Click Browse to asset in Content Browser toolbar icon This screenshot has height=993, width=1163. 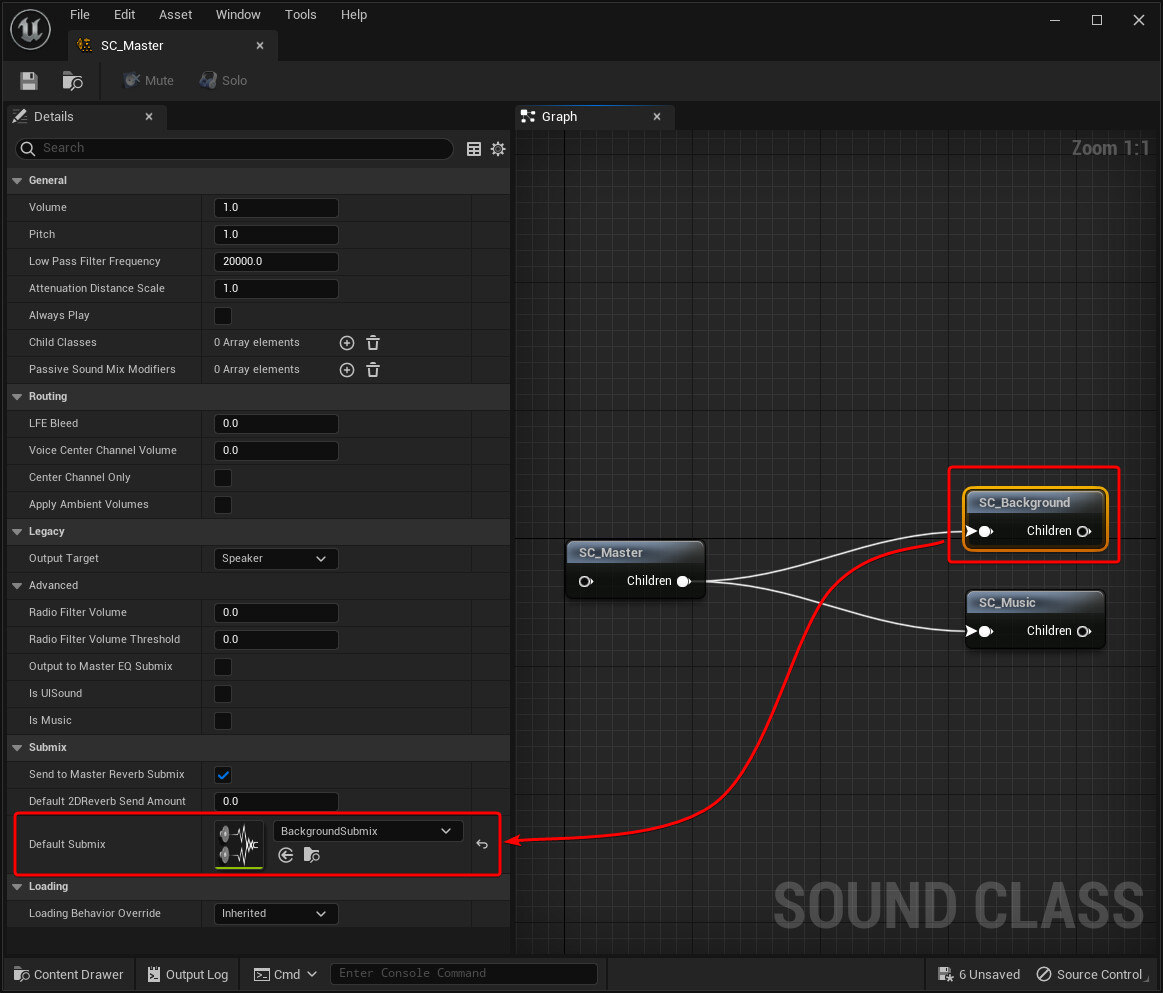coord(72,81)
